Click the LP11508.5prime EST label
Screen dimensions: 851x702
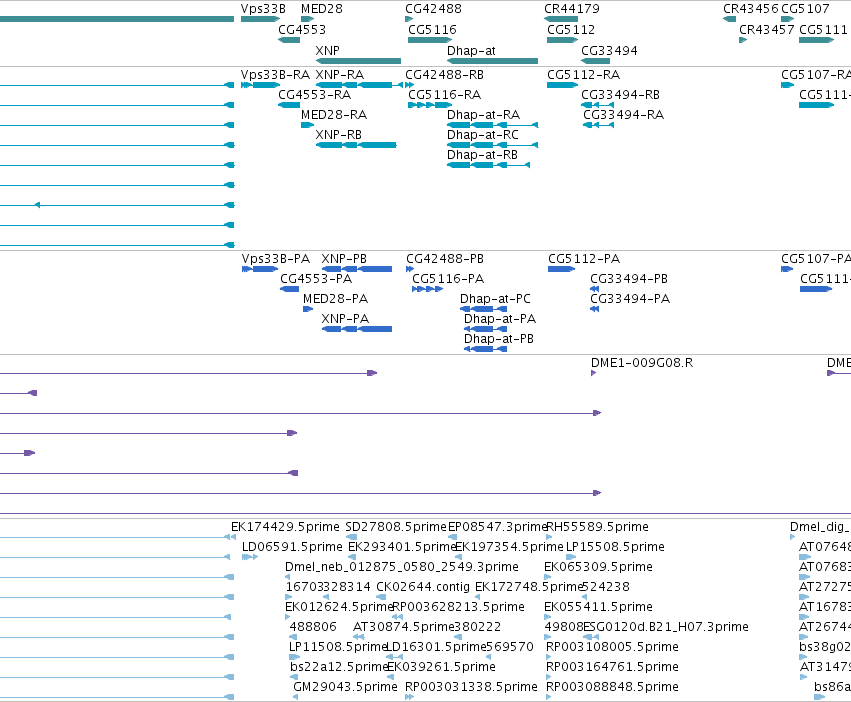(x=338, y=647)
